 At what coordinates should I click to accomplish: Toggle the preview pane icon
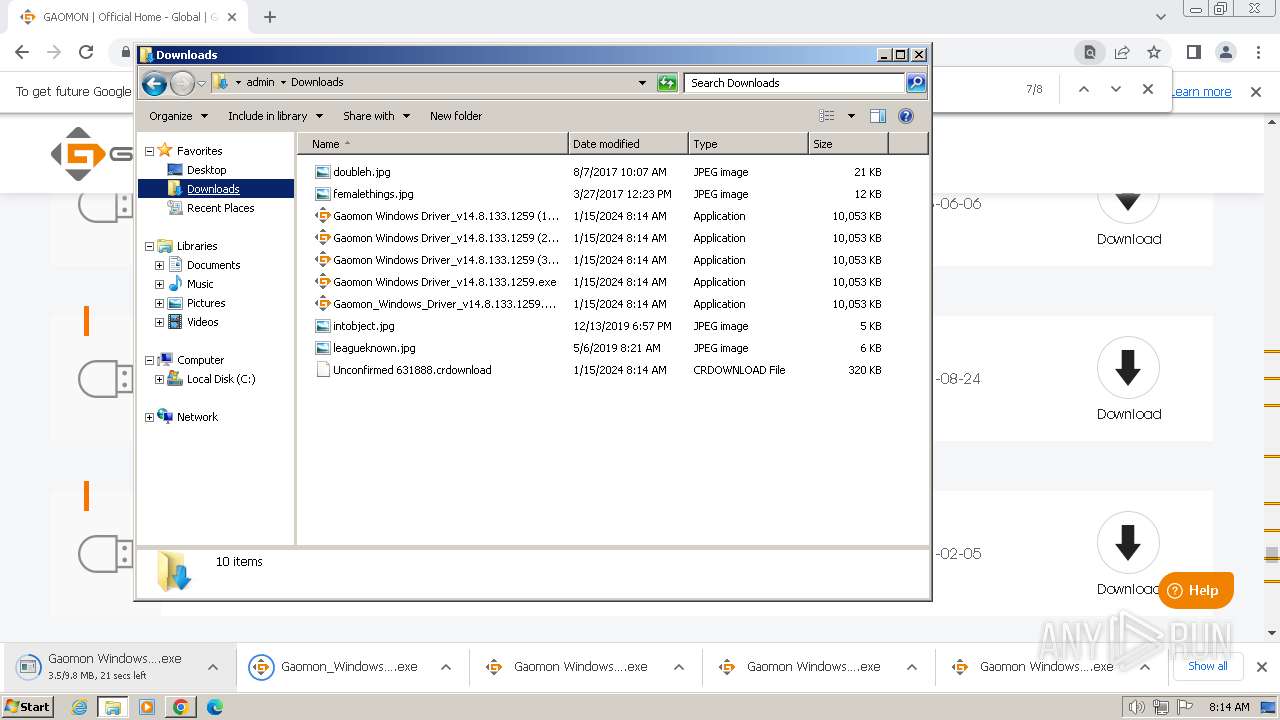point(877,116)
